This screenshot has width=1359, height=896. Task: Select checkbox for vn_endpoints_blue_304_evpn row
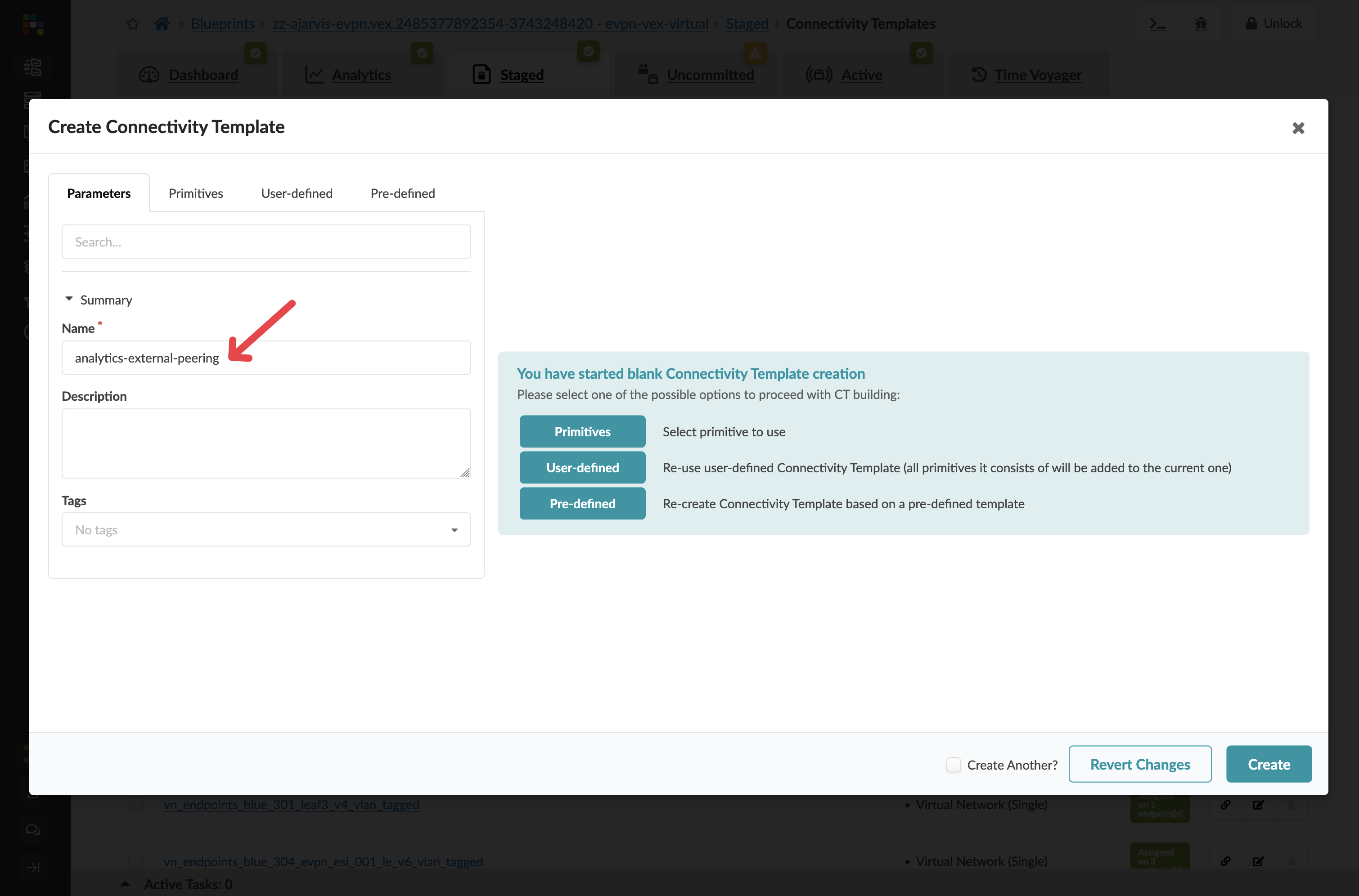click(x=135, y=860)
